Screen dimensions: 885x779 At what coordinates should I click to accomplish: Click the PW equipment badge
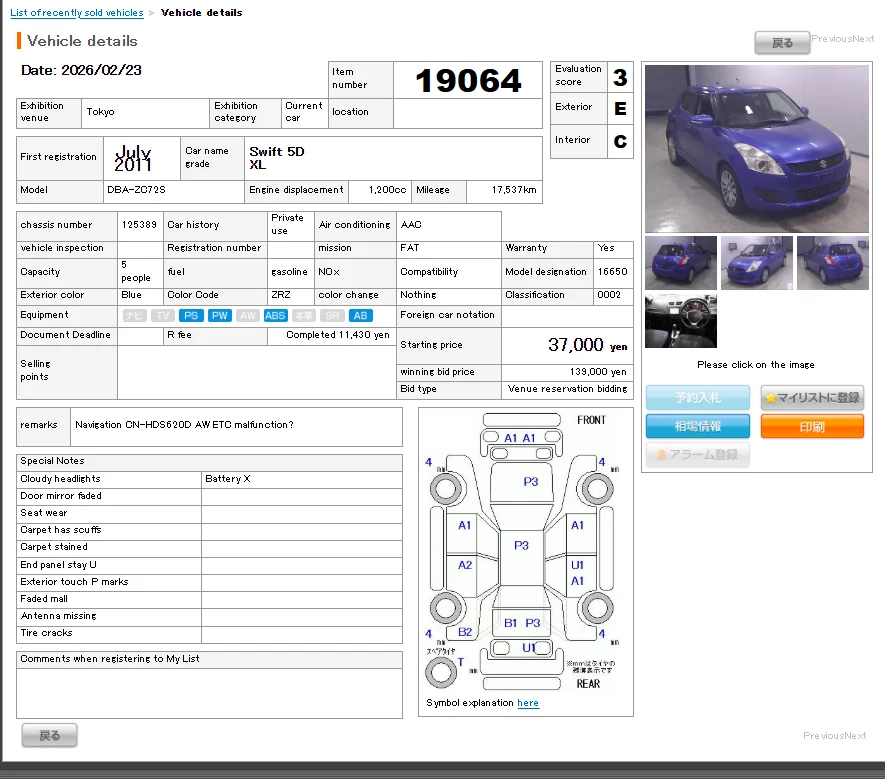(220, 316)
